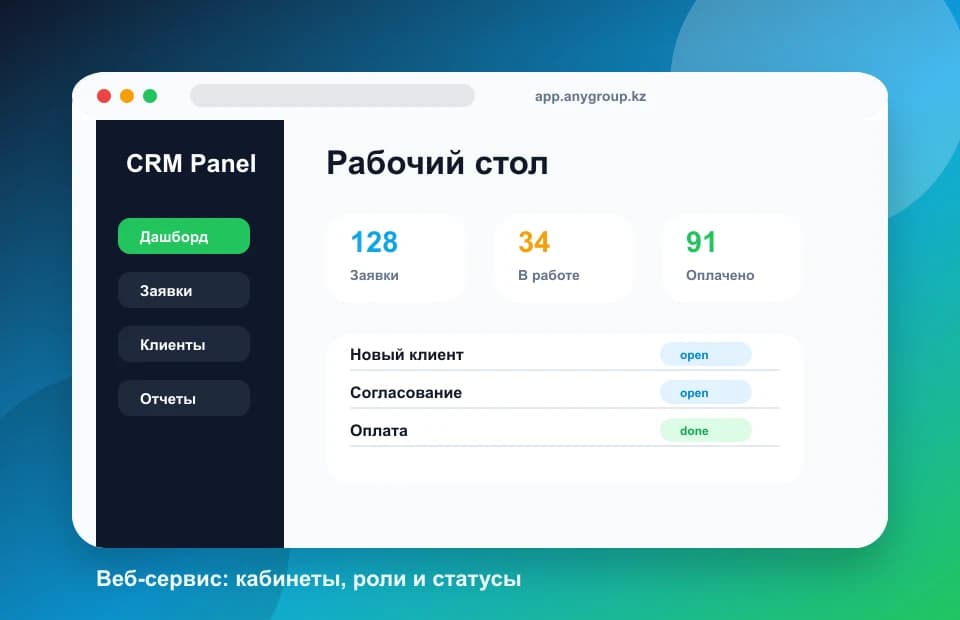Click the green maximize window dot
The height and width of the screenshot is (620, 960).
point(150,96)
